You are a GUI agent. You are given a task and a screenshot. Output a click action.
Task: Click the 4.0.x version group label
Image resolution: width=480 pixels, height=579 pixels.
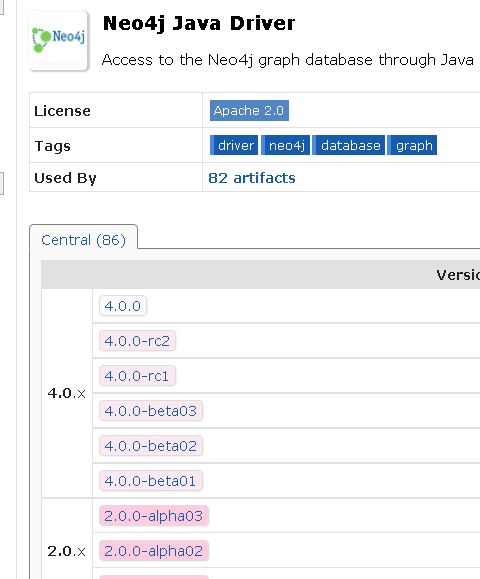[66, 393]
